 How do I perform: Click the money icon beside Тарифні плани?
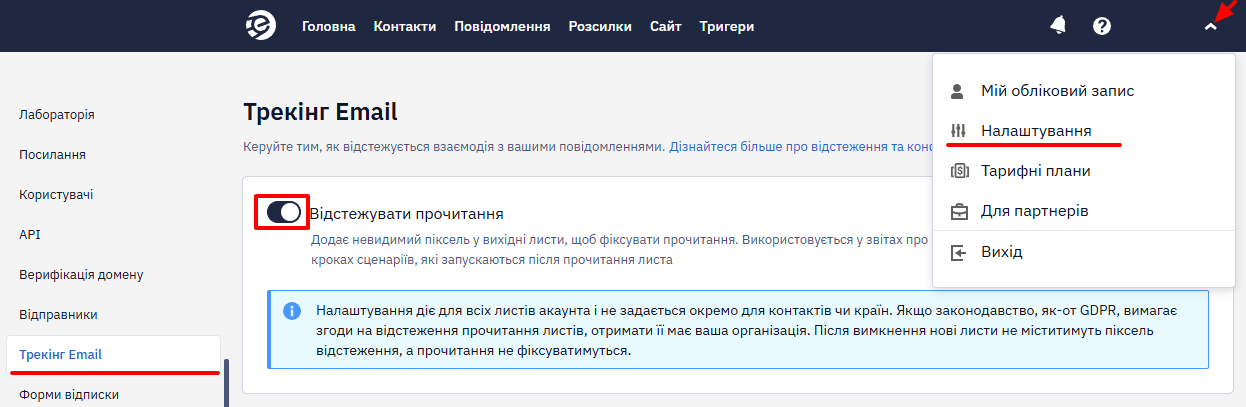[958, 171]
